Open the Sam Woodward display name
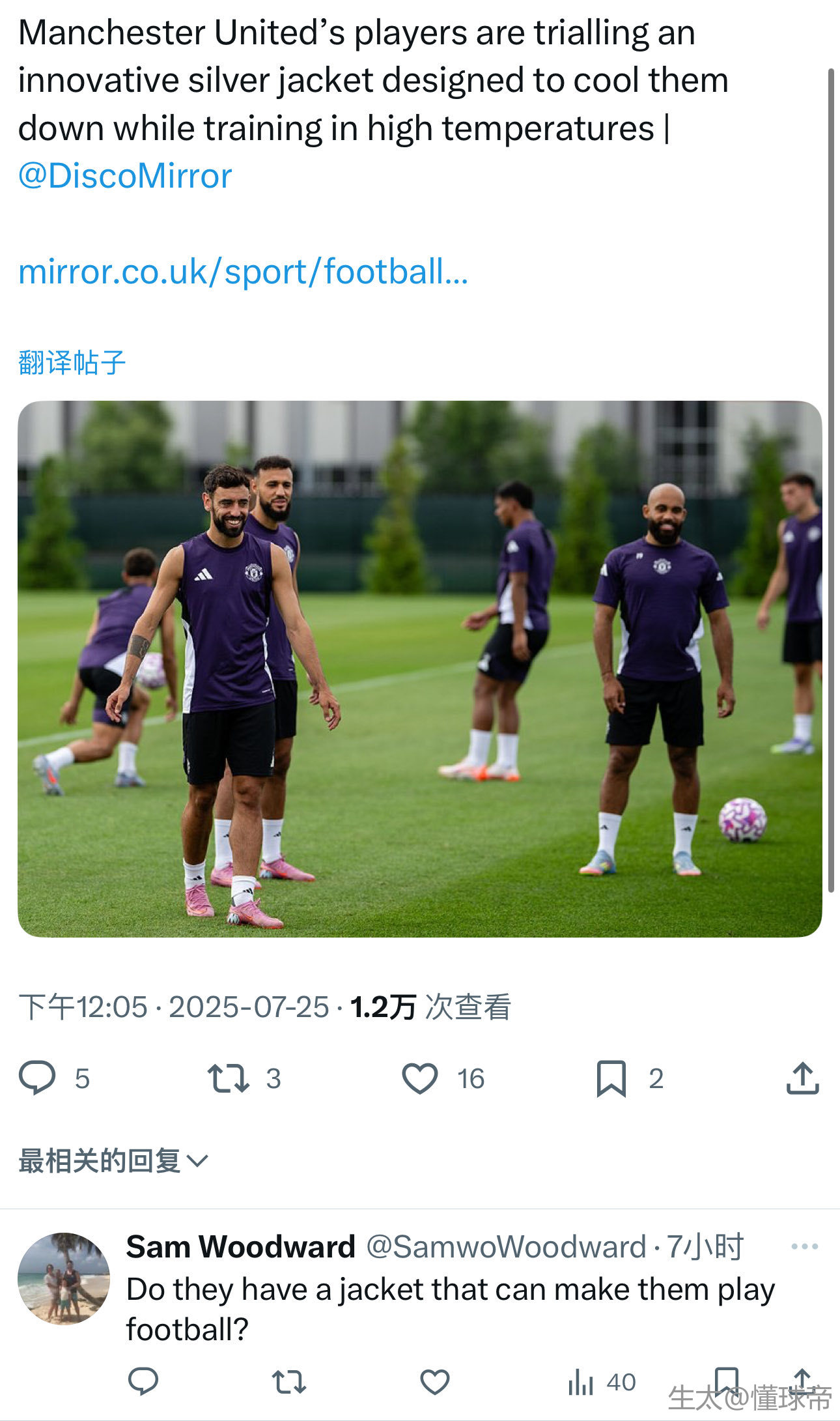This screenshot has height=1421, width=840. (x=241, y=1246)
